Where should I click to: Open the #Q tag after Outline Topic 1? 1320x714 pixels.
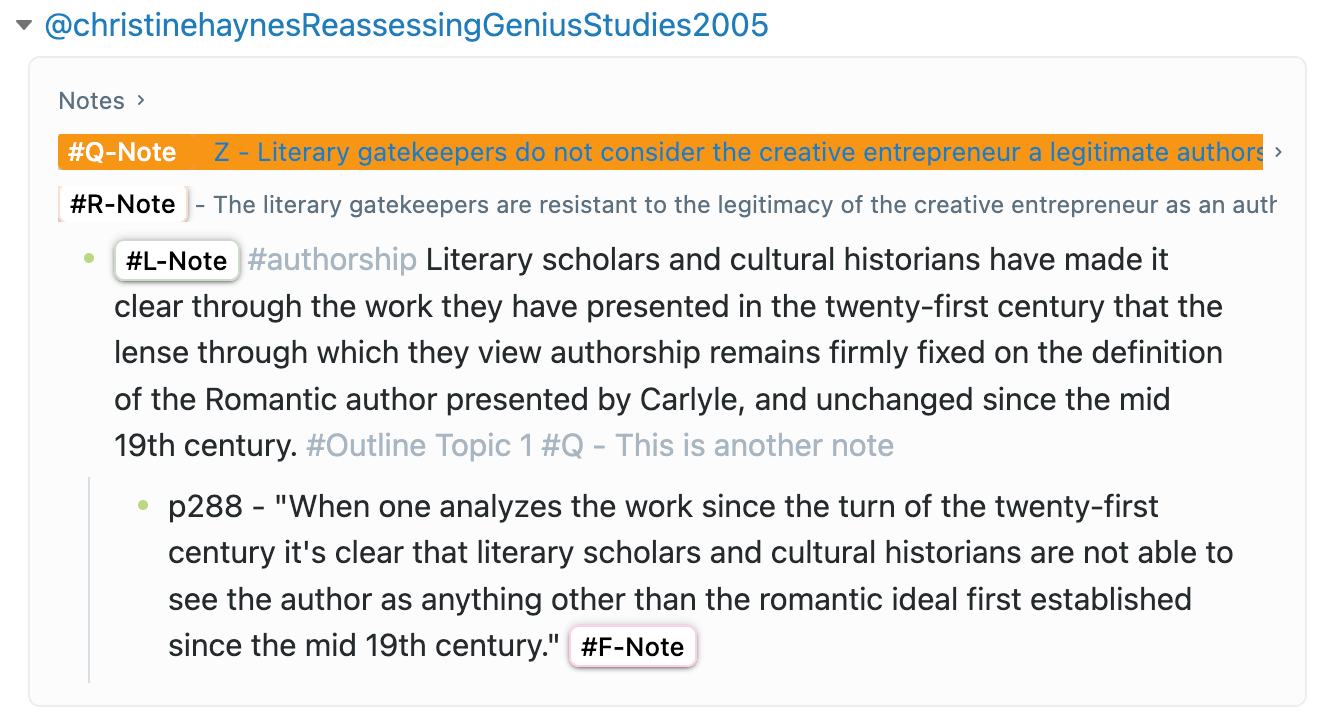[561, 445]
